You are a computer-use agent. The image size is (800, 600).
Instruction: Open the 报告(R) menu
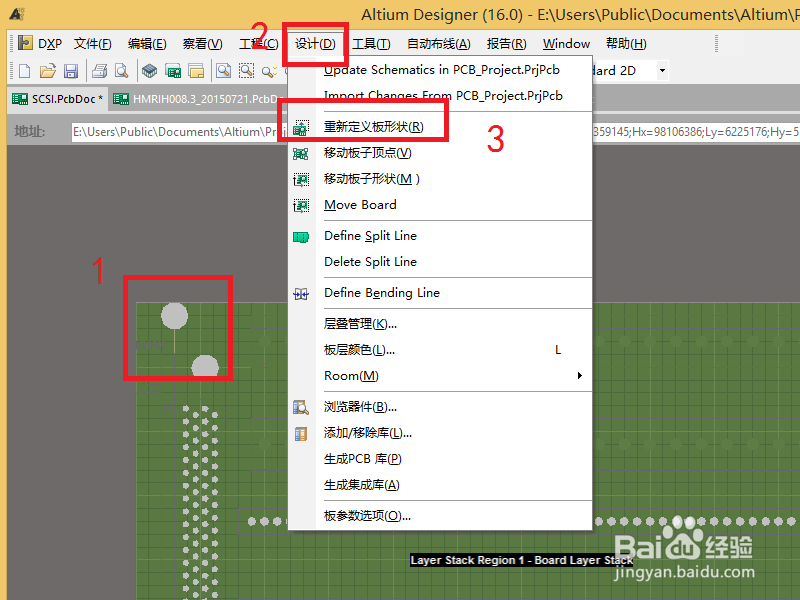pos(506,44)
